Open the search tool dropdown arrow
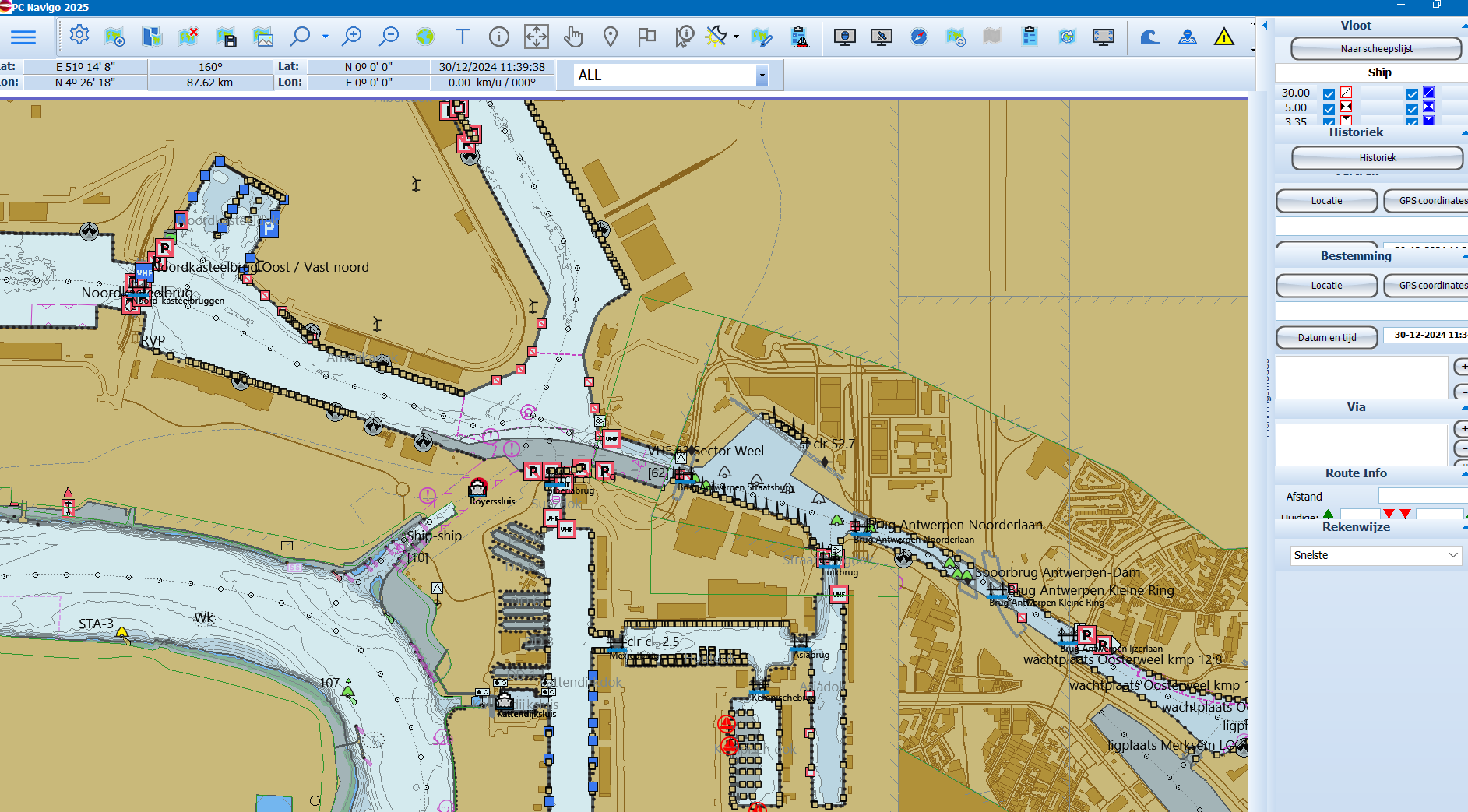1468x812 pixels. 326,37
